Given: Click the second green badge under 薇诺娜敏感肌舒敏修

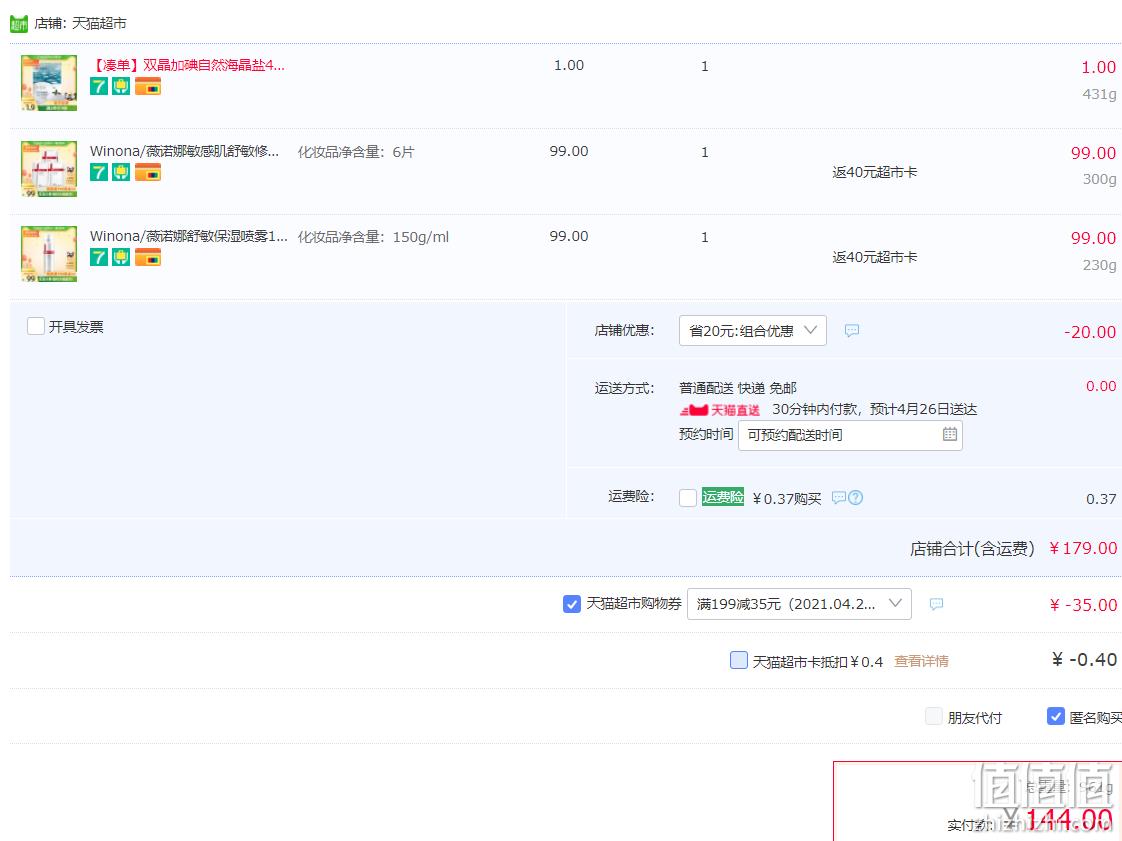Looking at the screenshot, I should [x=121, y=172].
